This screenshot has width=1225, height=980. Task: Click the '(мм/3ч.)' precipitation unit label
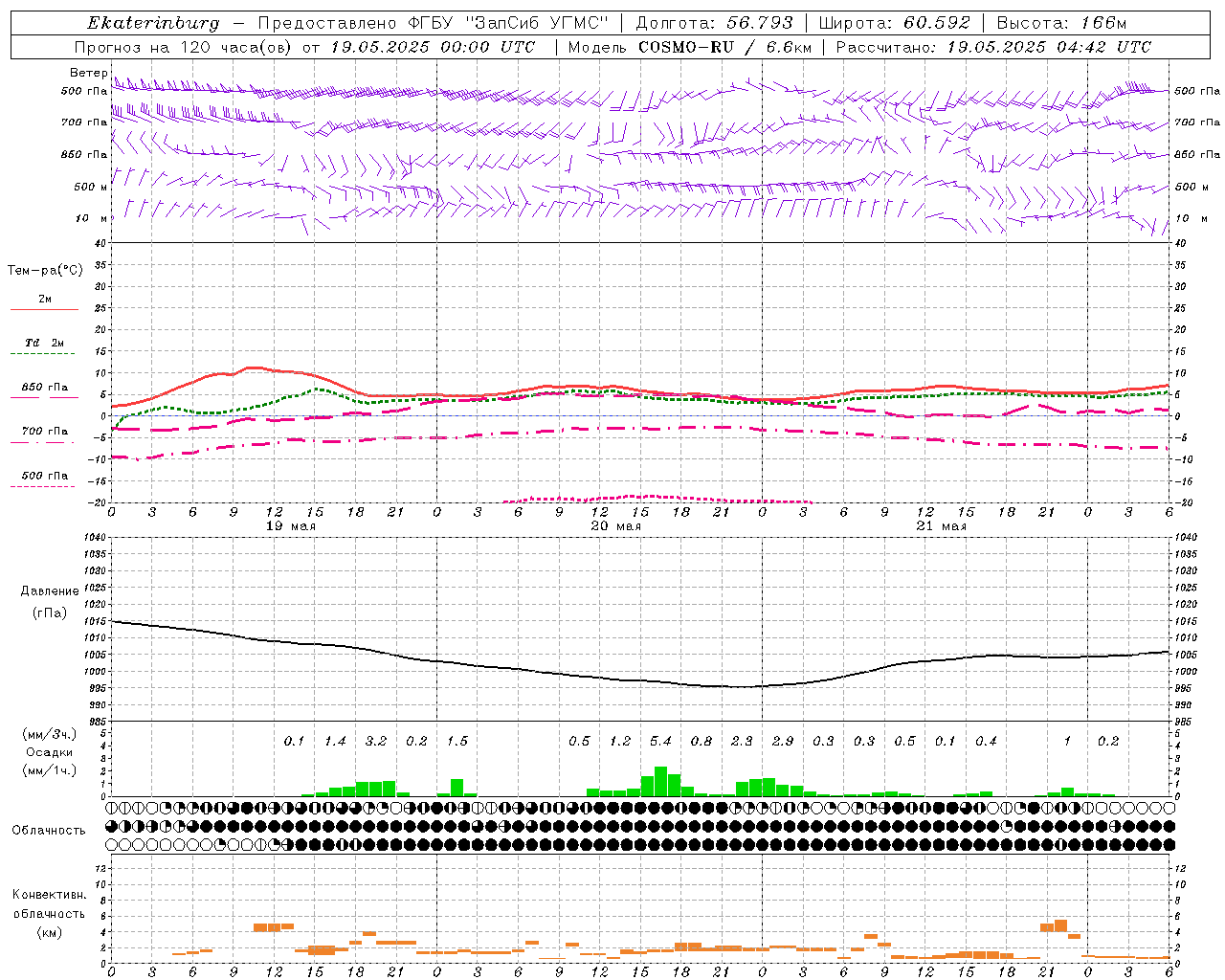48,734
